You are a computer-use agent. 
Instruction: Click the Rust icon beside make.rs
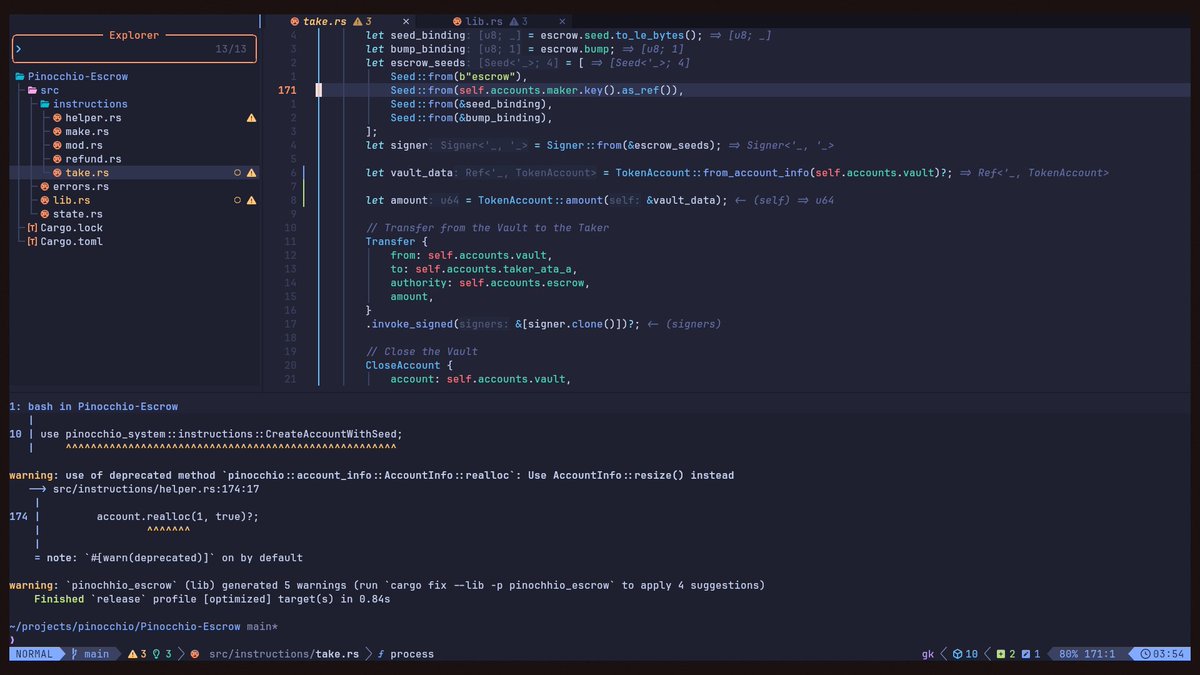pos(57,132)
